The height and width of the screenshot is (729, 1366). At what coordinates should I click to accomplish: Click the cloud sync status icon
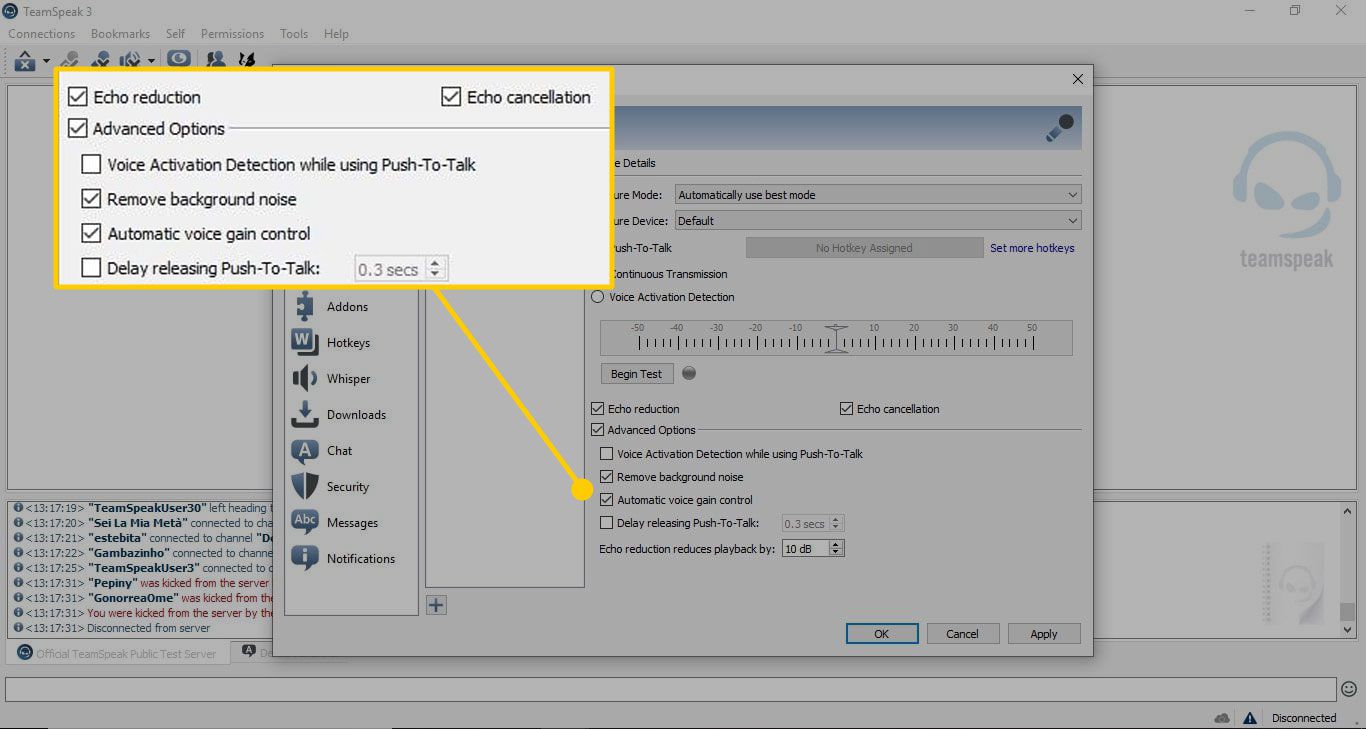[x=1222, y=718]
